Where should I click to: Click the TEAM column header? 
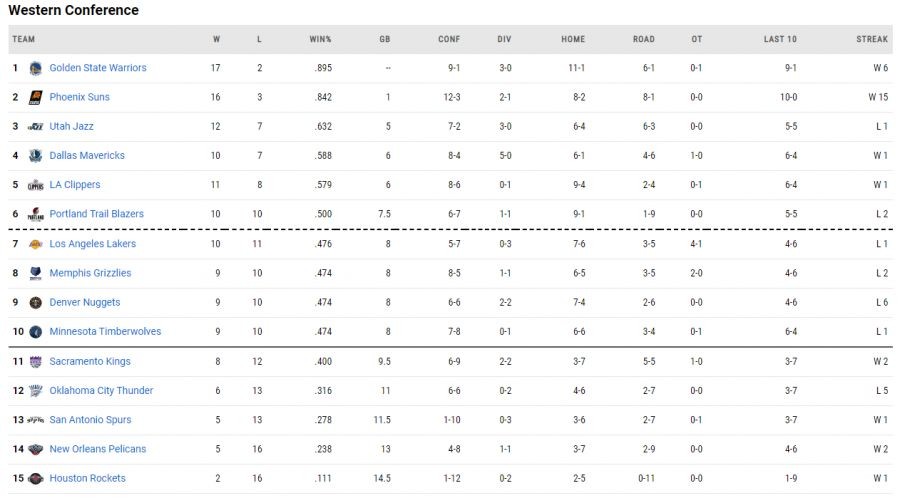(x=24, y=40)
